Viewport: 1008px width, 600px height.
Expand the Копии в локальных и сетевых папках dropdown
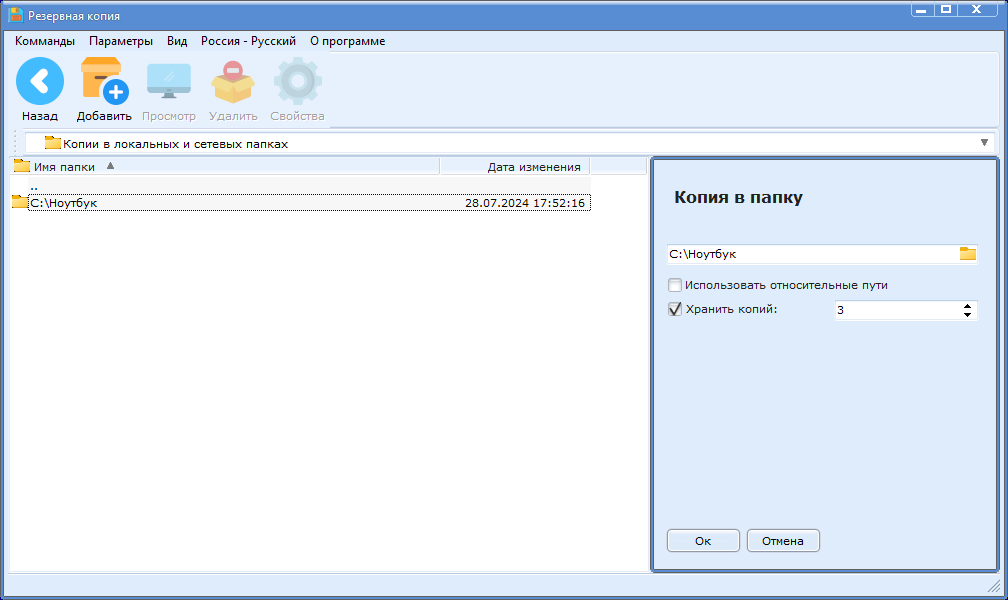click(984, 143)
